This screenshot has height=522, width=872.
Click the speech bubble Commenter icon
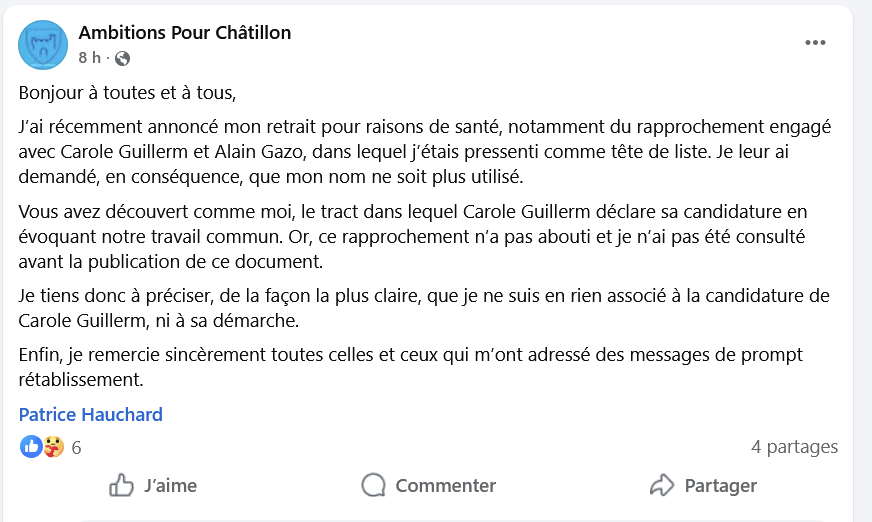(x=374, y=486)
